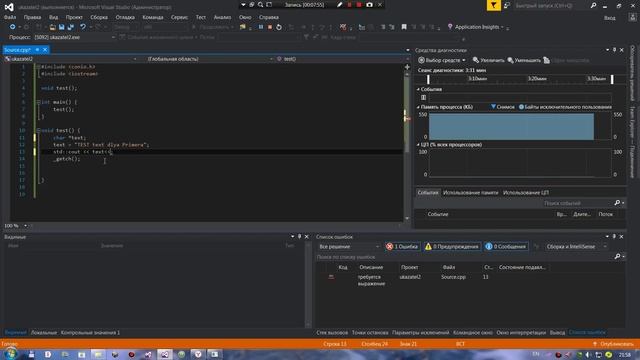This screenshot has width=640, height=360.
Task: Open Visual Studio from the taskbar
Action: pos(164,354)
